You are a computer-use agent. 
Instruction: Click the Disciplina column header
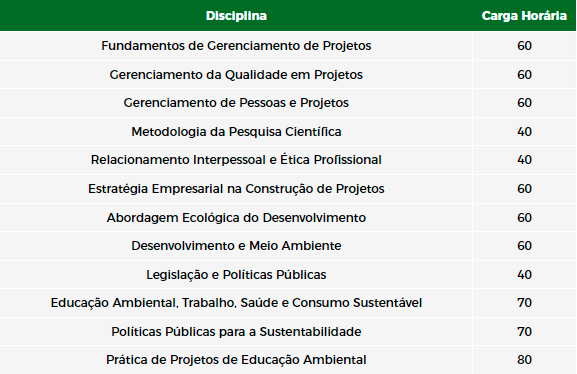236,15
